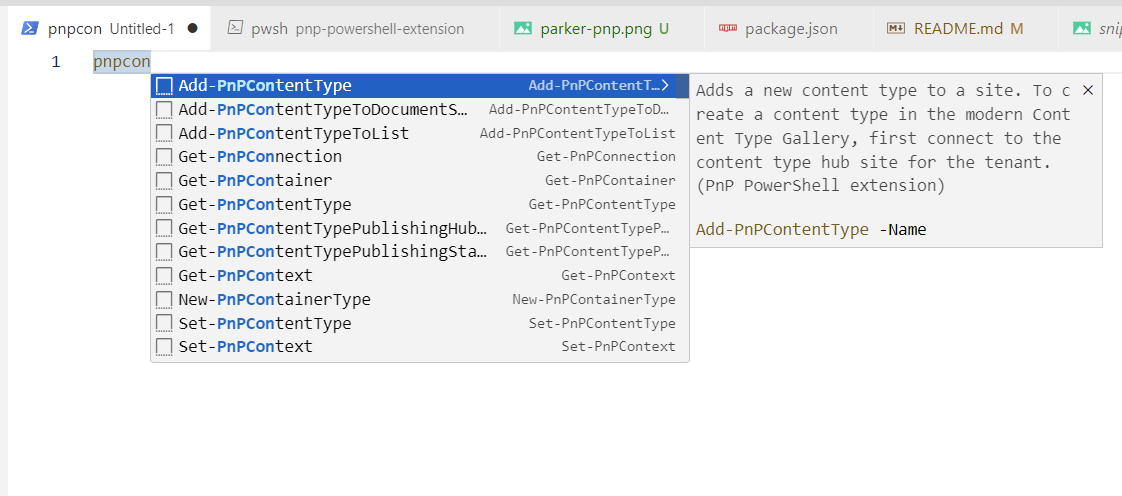Click right-side detail label 'Add-PnPContentTypeToList'
Image resolution: width=1122 pixels, height=496 pixels.
(577, 134)
